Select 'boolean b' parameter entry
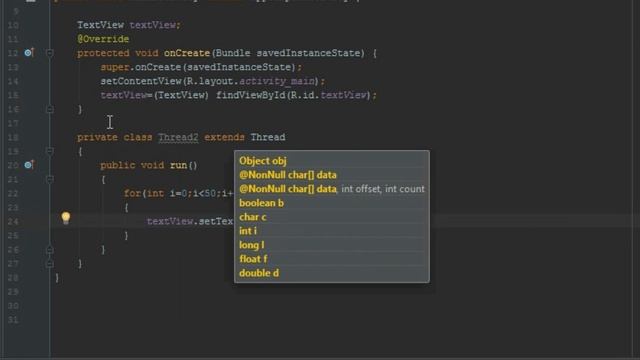640x360 pixels. (331, 203)
